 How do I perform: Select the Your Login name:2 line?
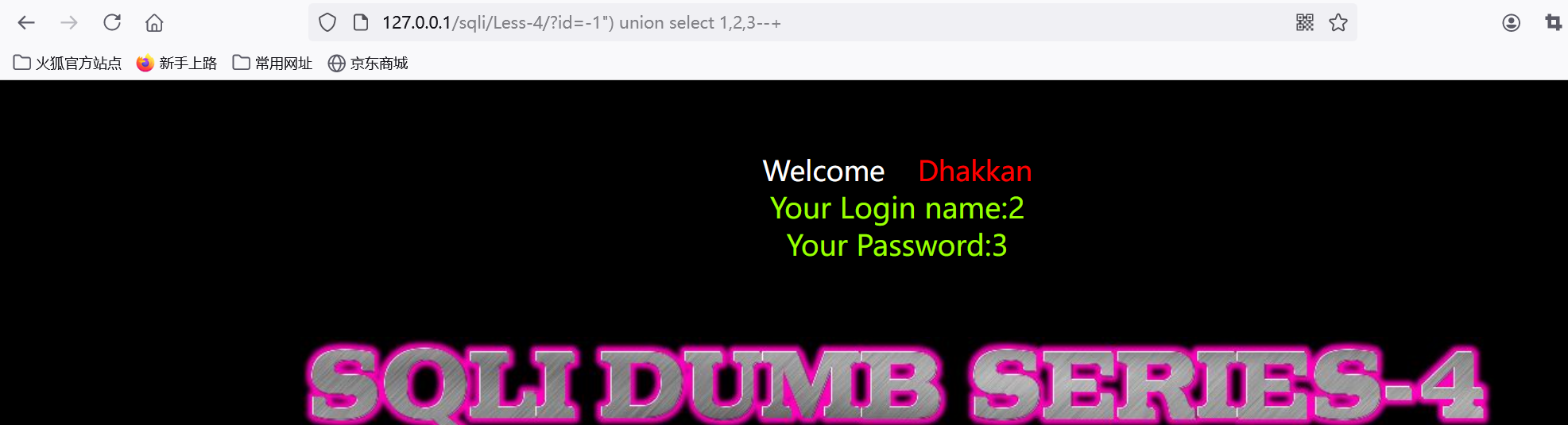point(897,208)
